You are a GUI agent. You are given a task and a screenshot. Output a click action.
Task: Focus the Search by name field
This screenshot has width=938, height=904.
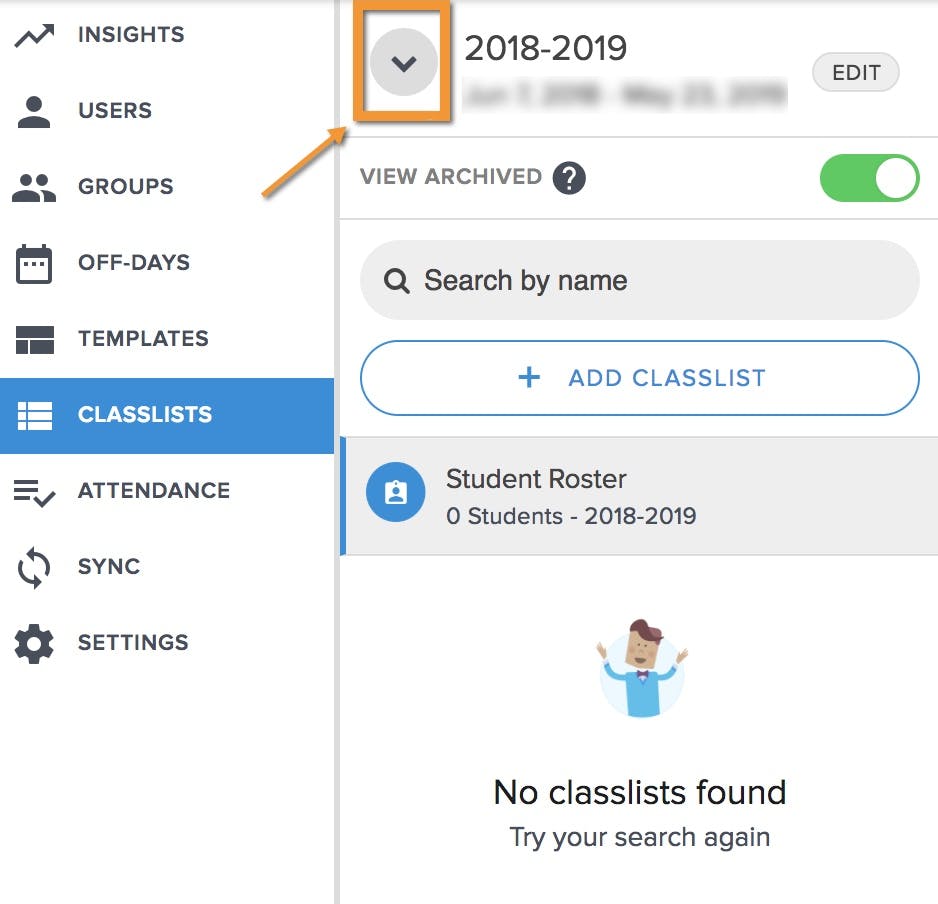(x=639, y=280)
